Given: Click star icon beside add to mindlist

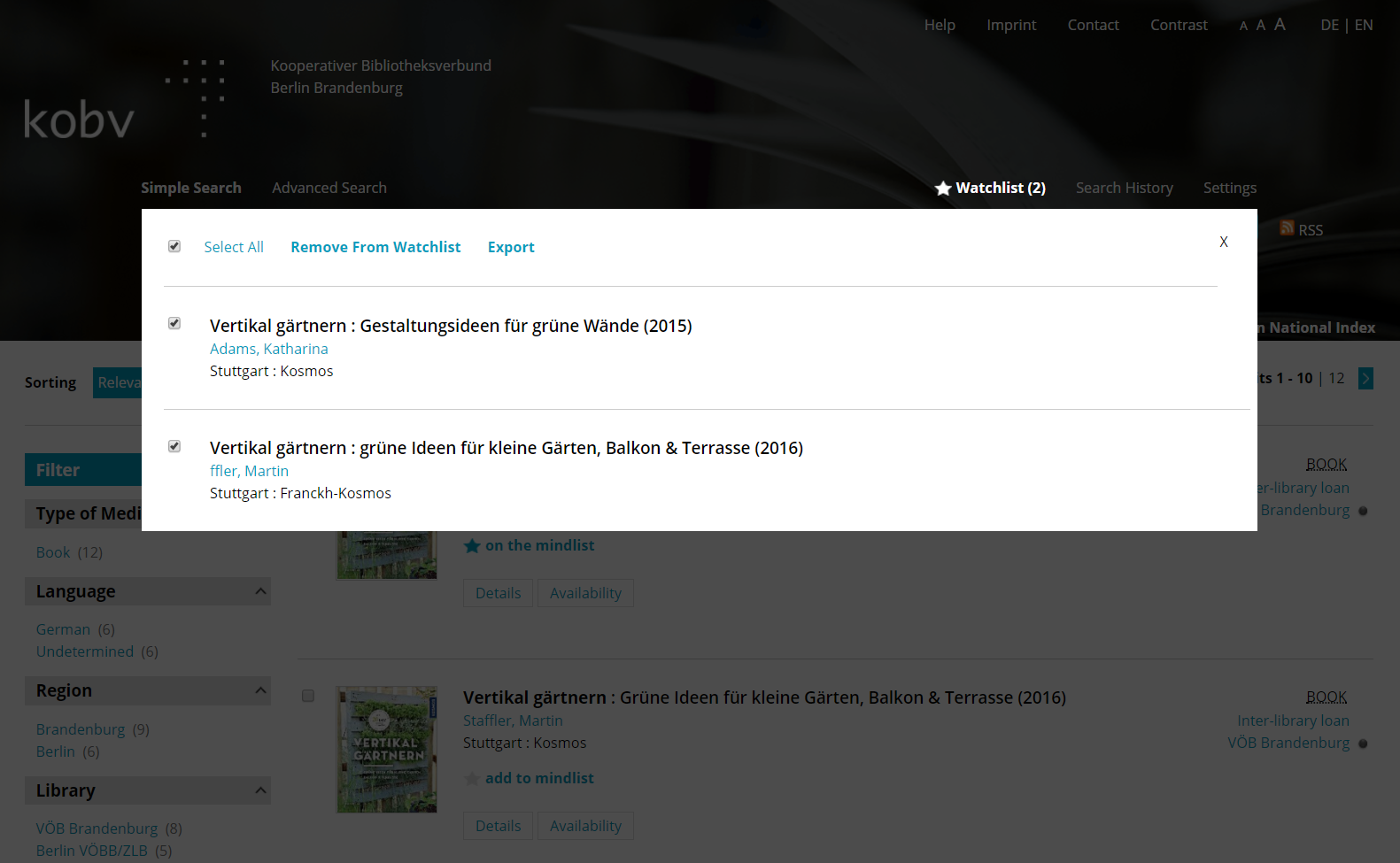Looking at the screenshot, I should click(472, 779).
